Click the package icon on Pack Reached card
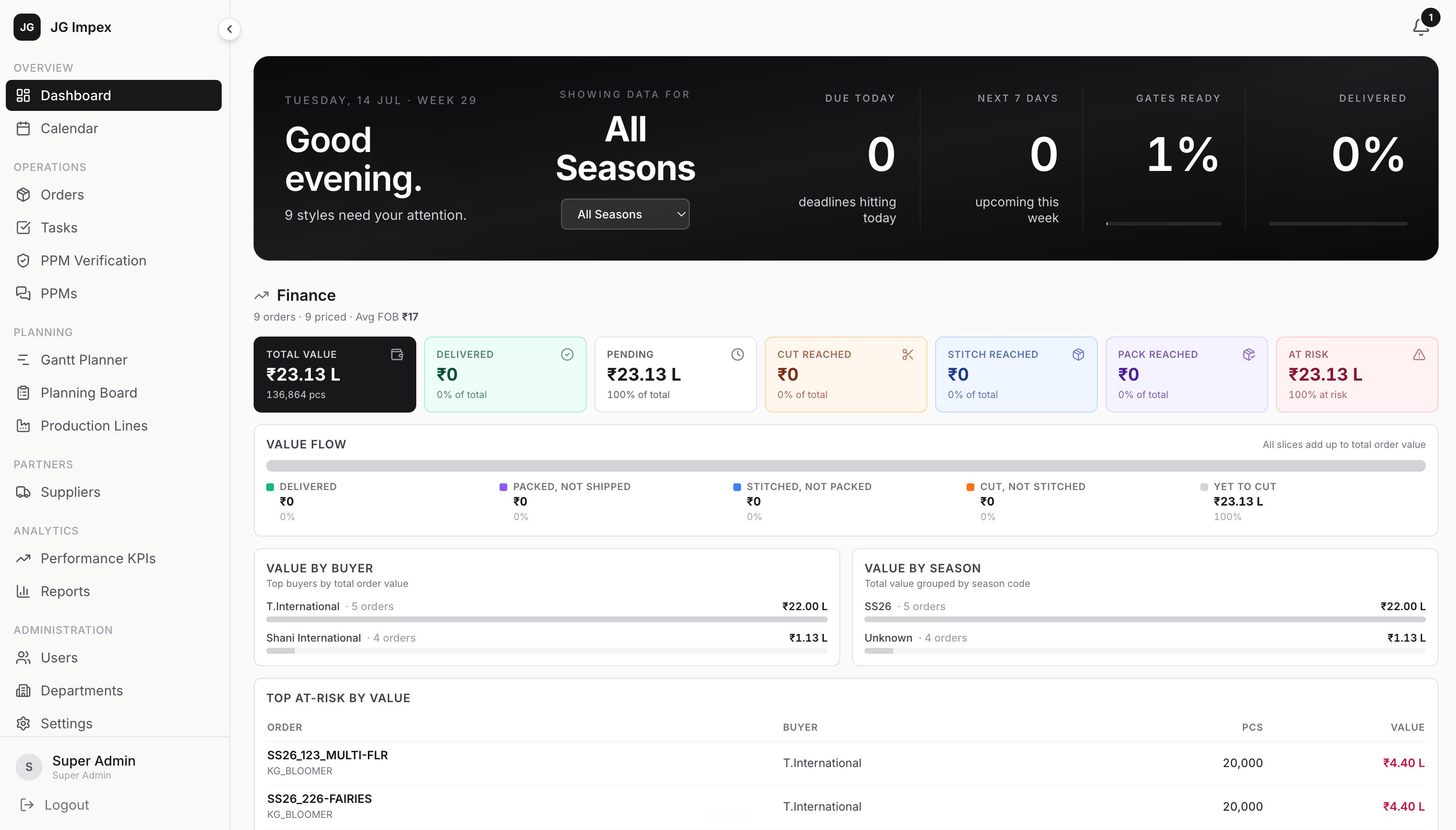Image resolution: width=1456 pixels, height=830 pixels. pyautogui.click(x=1249, y=354)
